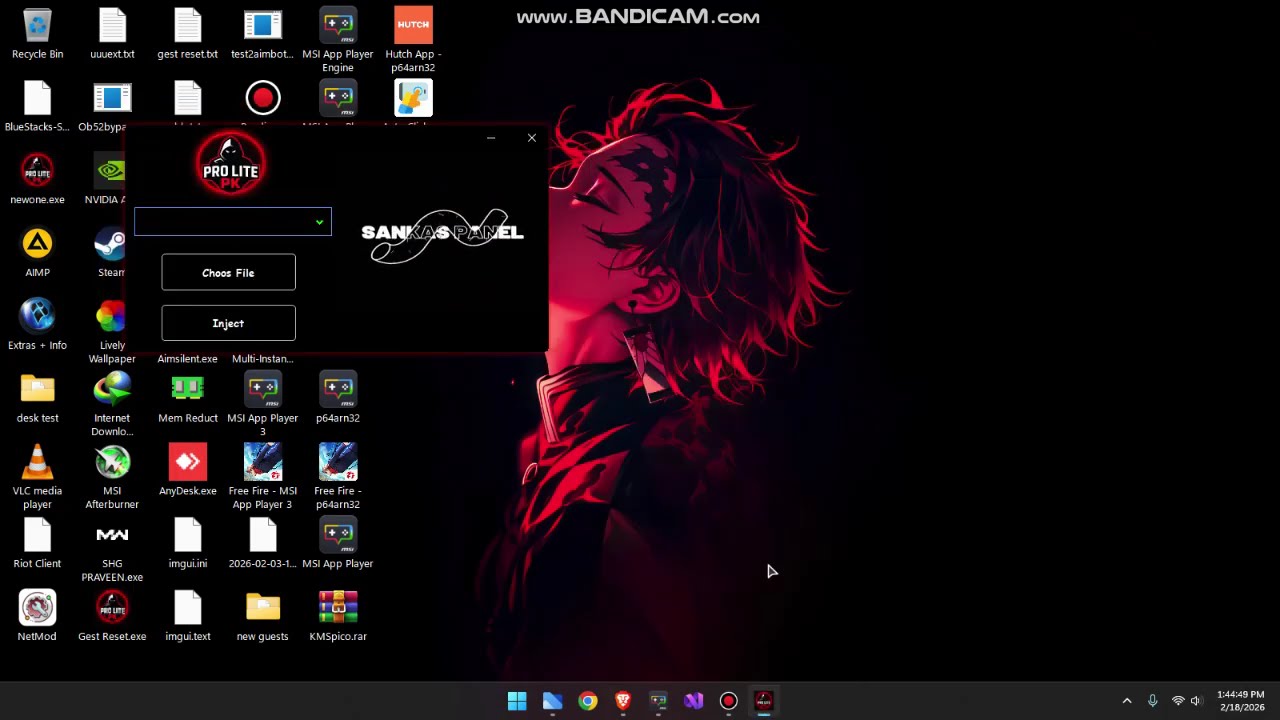The width and height of the screenshot is (1280, 720).
Task: Select the Hutch App - p64arn32 shortcut
Action: [x=413, y=40]
